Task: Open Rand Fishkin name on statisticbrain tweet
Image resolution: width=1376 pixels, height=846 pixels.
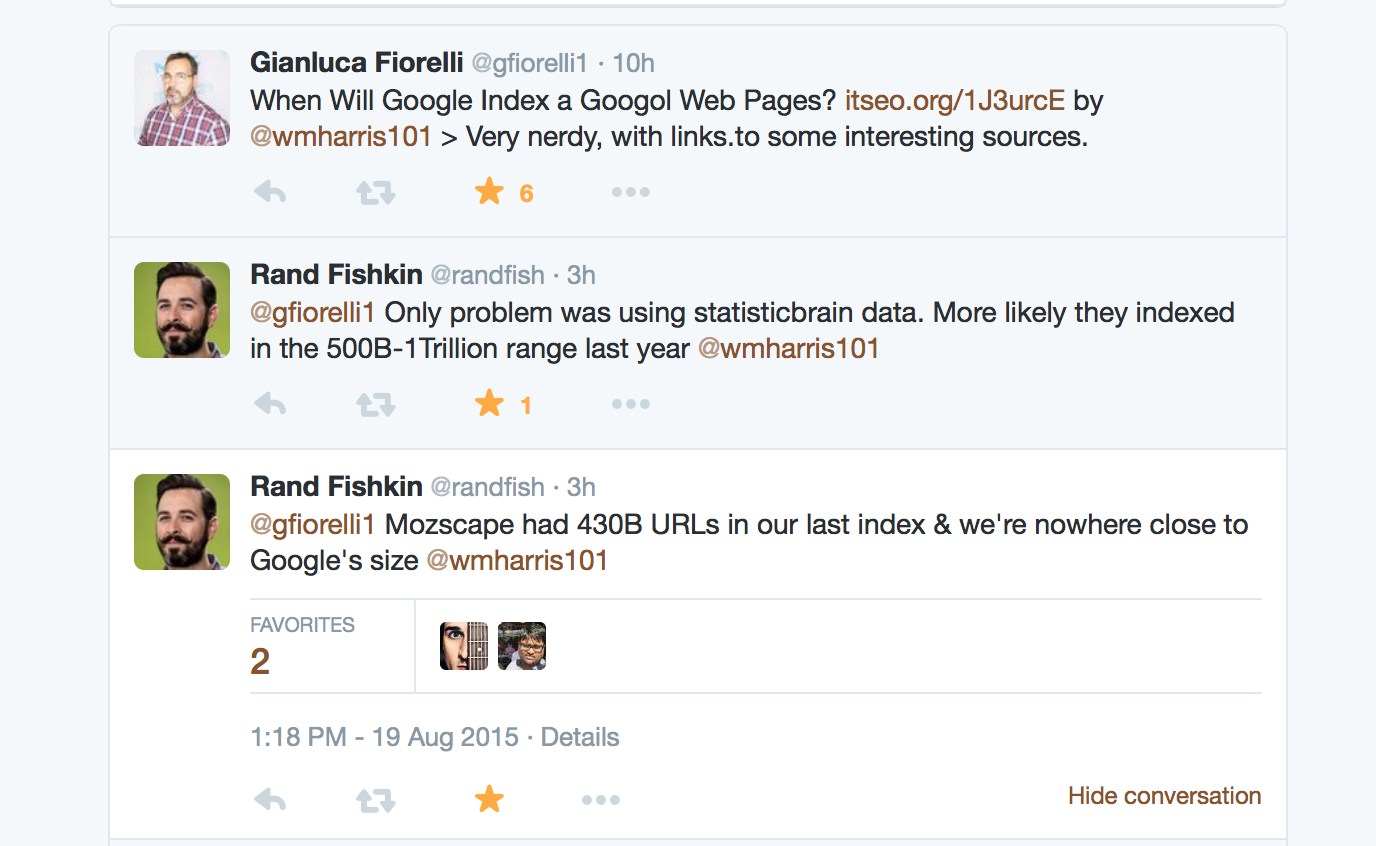Action: (x=336, y=275)
